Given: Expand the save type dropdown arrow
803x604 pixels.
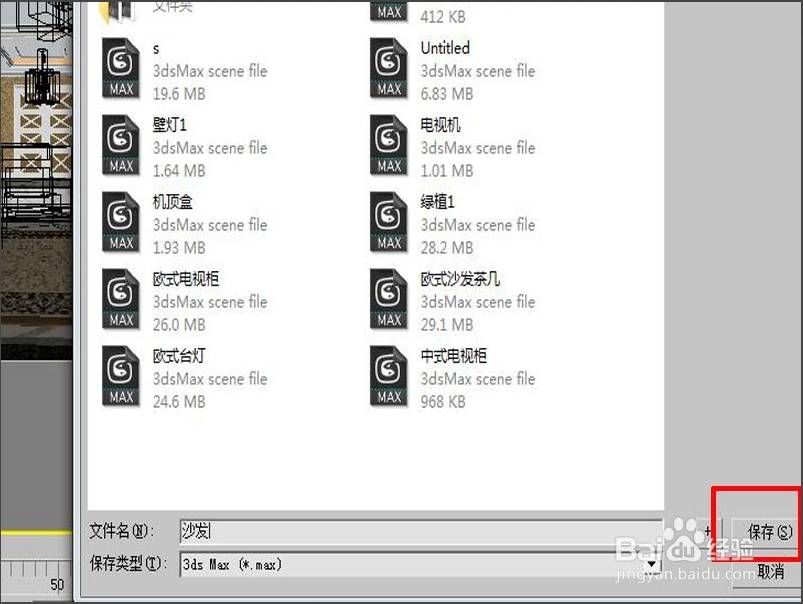Looking at the screenshot, I should [651, 565].
